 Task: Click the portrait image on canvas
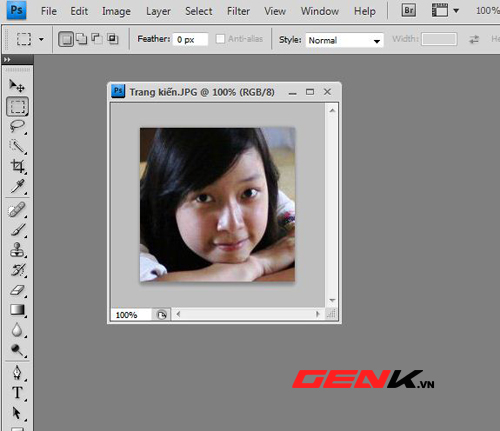tap(217, 204)
